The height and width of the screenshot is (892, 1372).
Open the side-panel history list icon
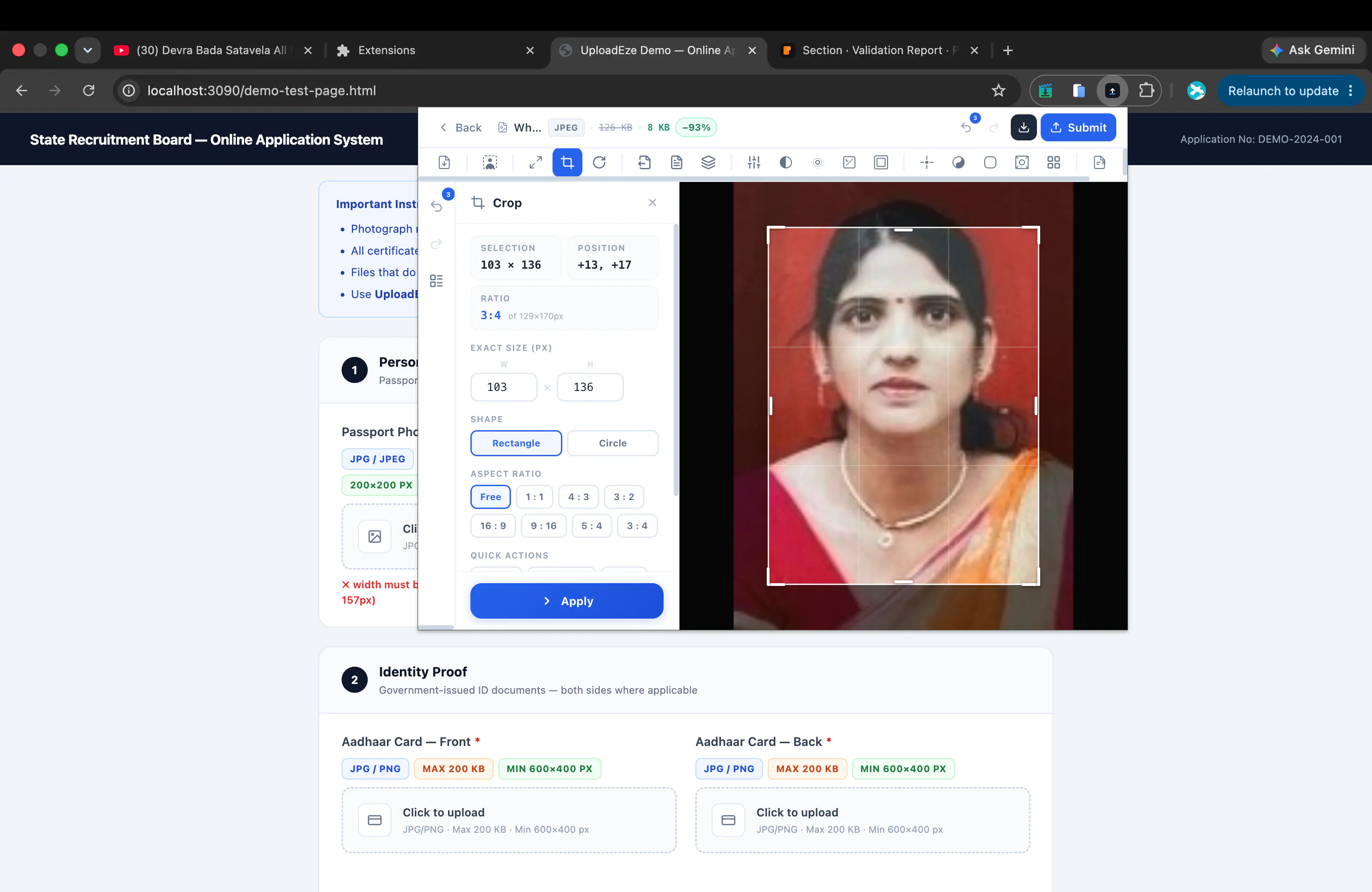pyautogui.click(x=436, y=281)
